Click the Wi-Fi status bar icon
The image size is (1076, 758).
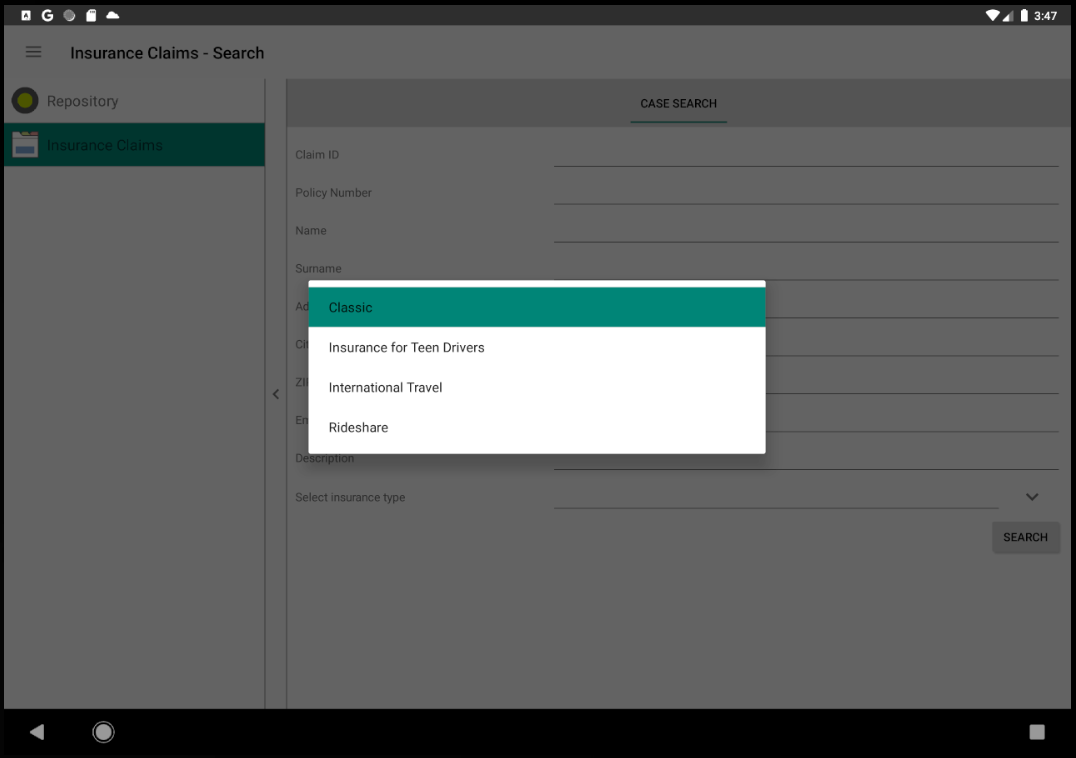[992, 15]
